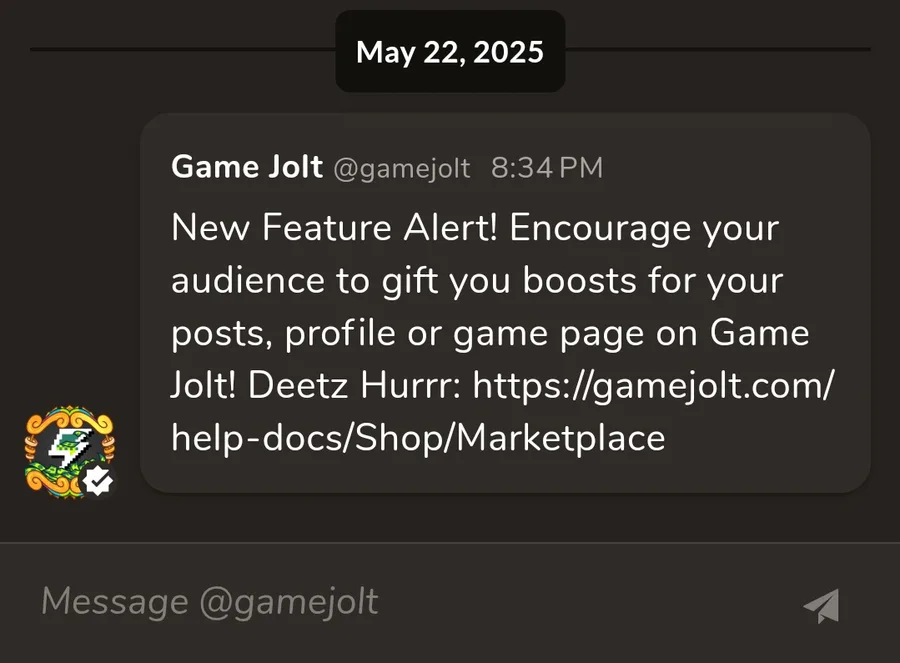The width and height of the screenshot is (900, 663).
Task: Open the https://gamejolt.com/ link
Action: 653,385
